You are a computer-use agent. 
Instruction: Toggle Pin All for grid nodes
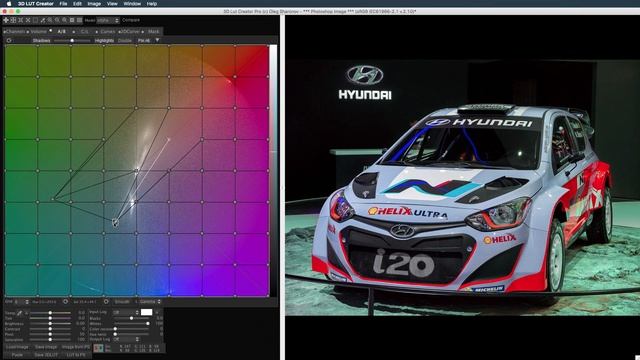[x=144, y=40]
